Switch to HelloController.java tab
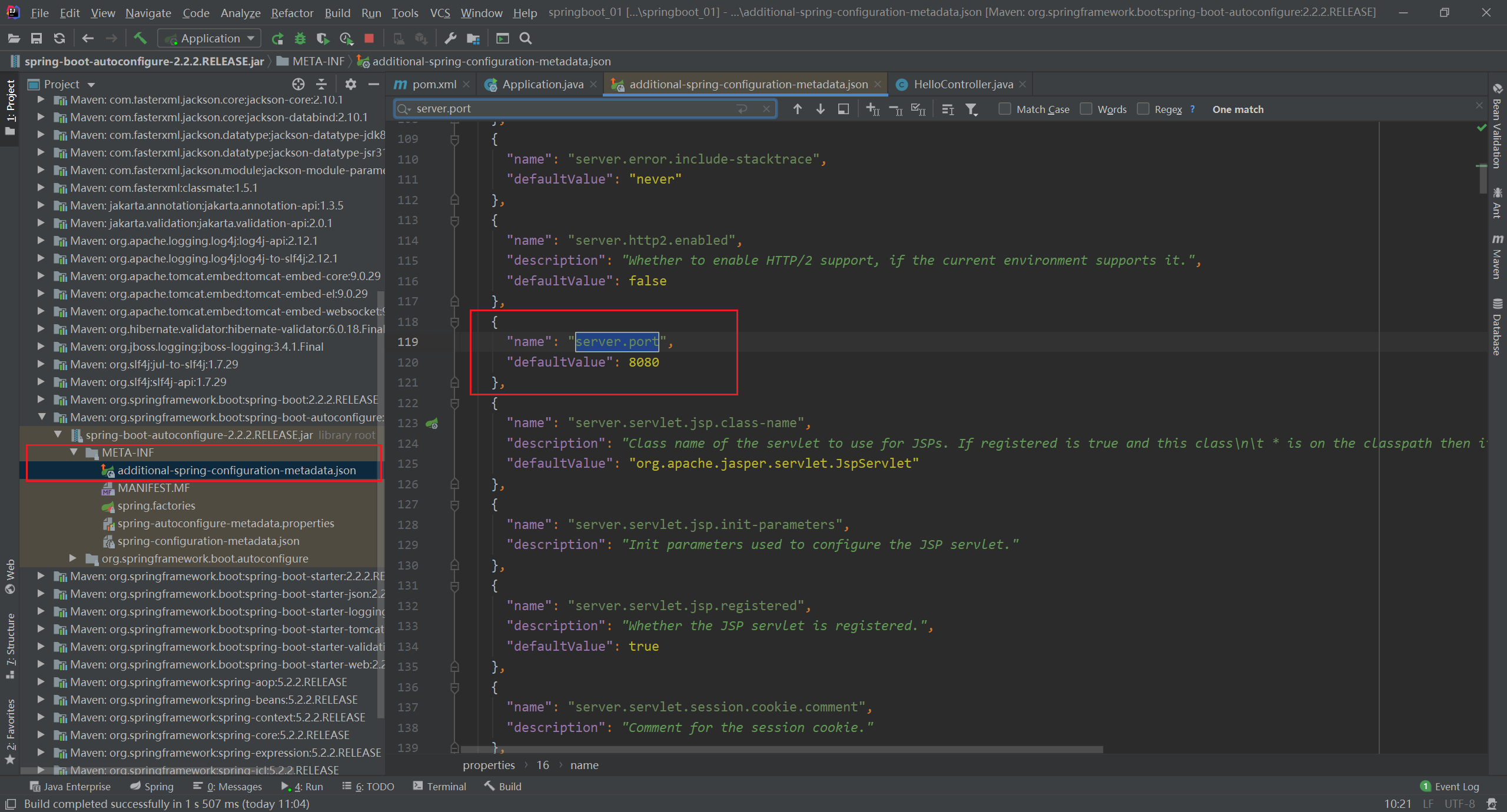Screen dimensions: 1507x812 point(963,84)
